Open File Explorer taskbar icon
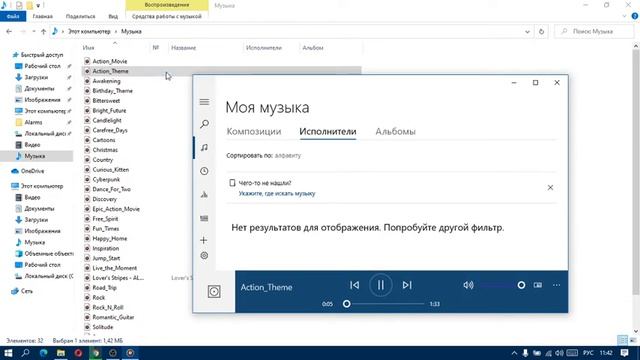The image size is (640, 360). tap(61, 353)
